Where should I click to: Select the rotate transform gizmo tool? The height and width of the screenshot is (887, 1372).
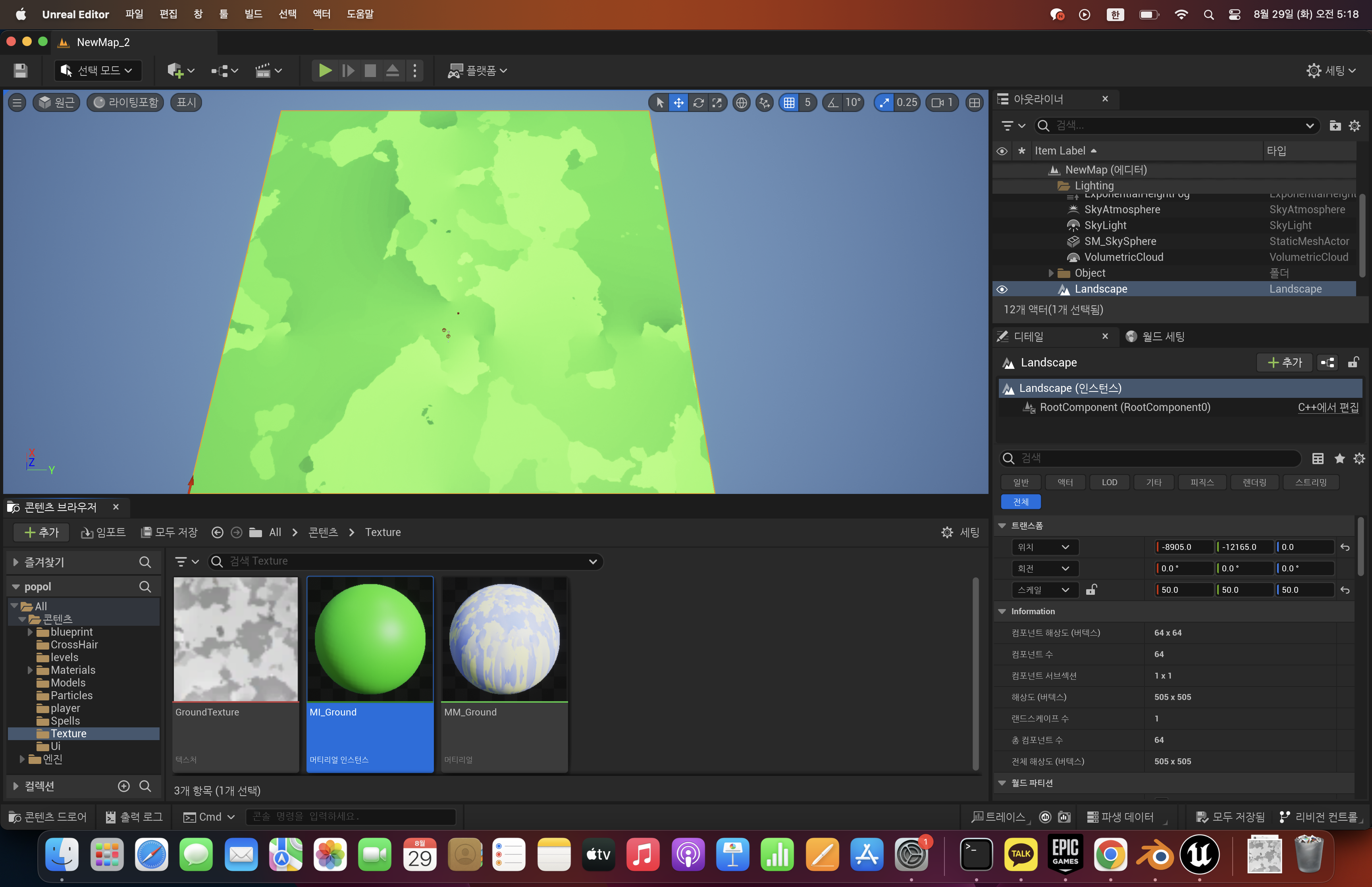(x=698, y=102)
